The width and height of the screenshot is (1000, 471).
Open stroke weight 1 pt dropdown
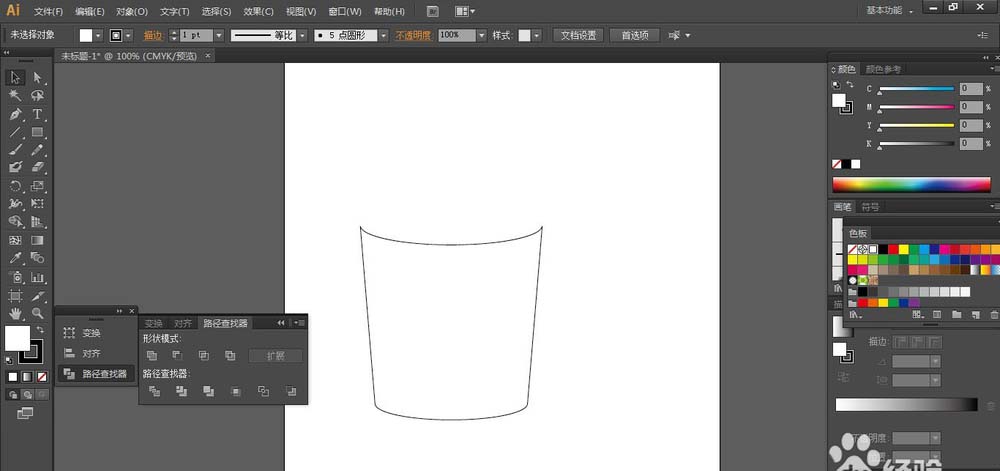click(219, 36)
